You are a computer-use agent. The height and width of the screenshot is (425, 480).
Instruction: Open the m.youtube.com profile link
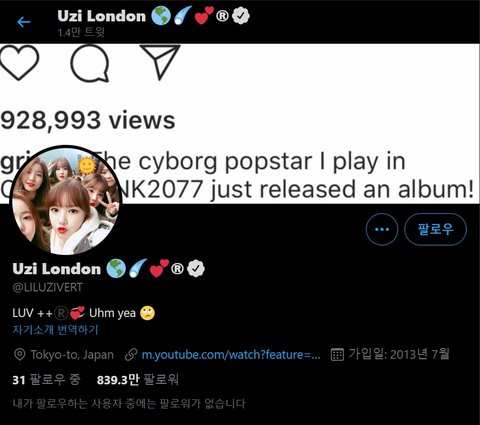click(231, 355)
